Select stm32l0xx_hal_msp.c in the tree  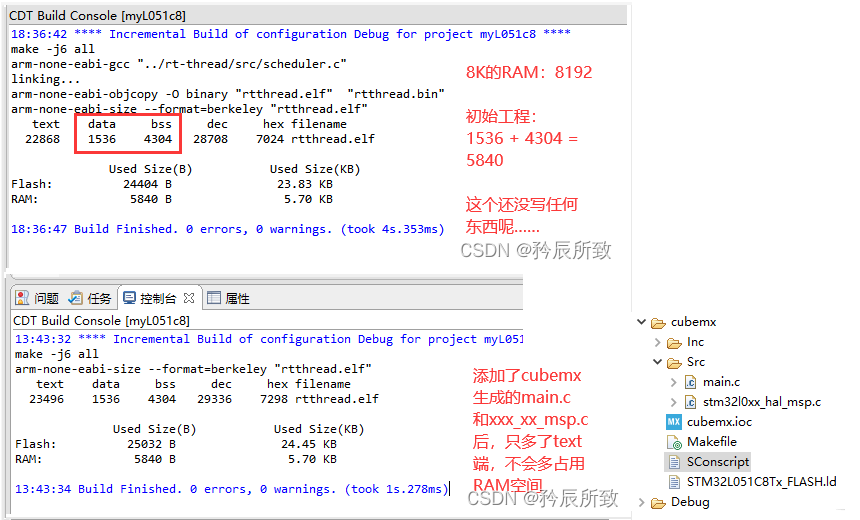coord(762,402)
